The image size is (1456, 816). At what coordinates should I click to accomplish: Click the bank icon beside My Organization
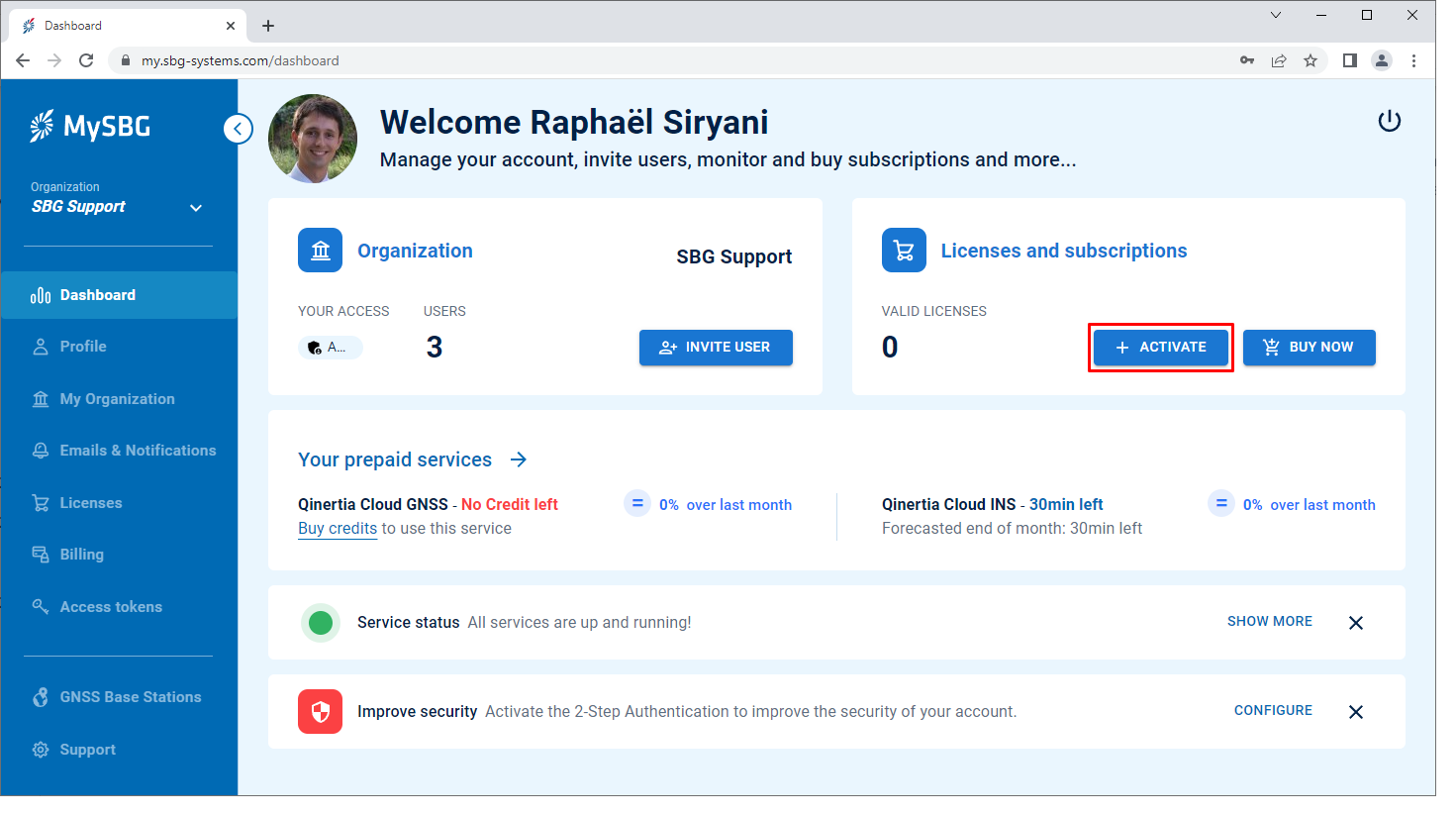pyautogui.click(x=41, y=399)
